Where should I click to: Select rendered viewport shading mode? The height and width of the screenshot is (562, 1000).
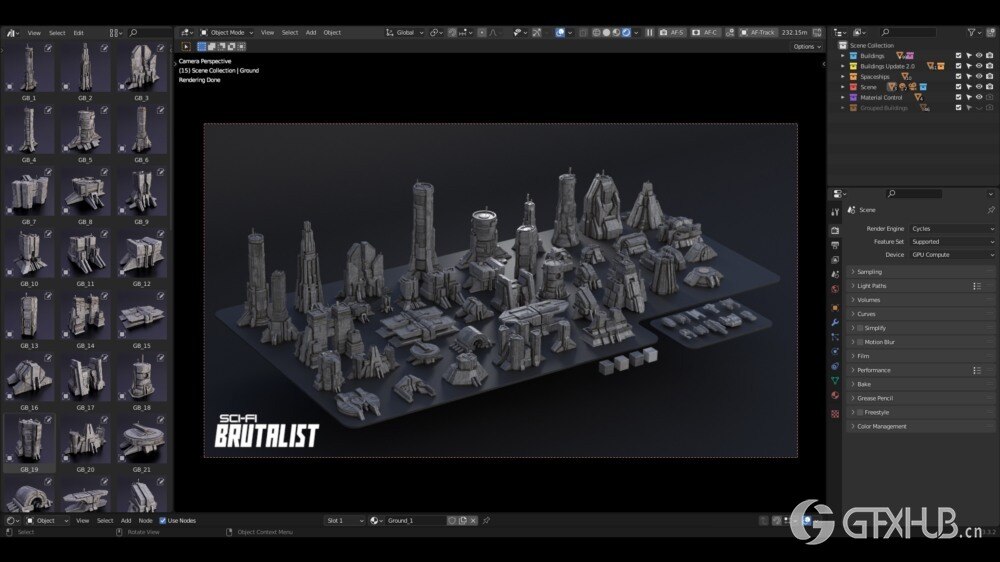(x=626, y=33)
